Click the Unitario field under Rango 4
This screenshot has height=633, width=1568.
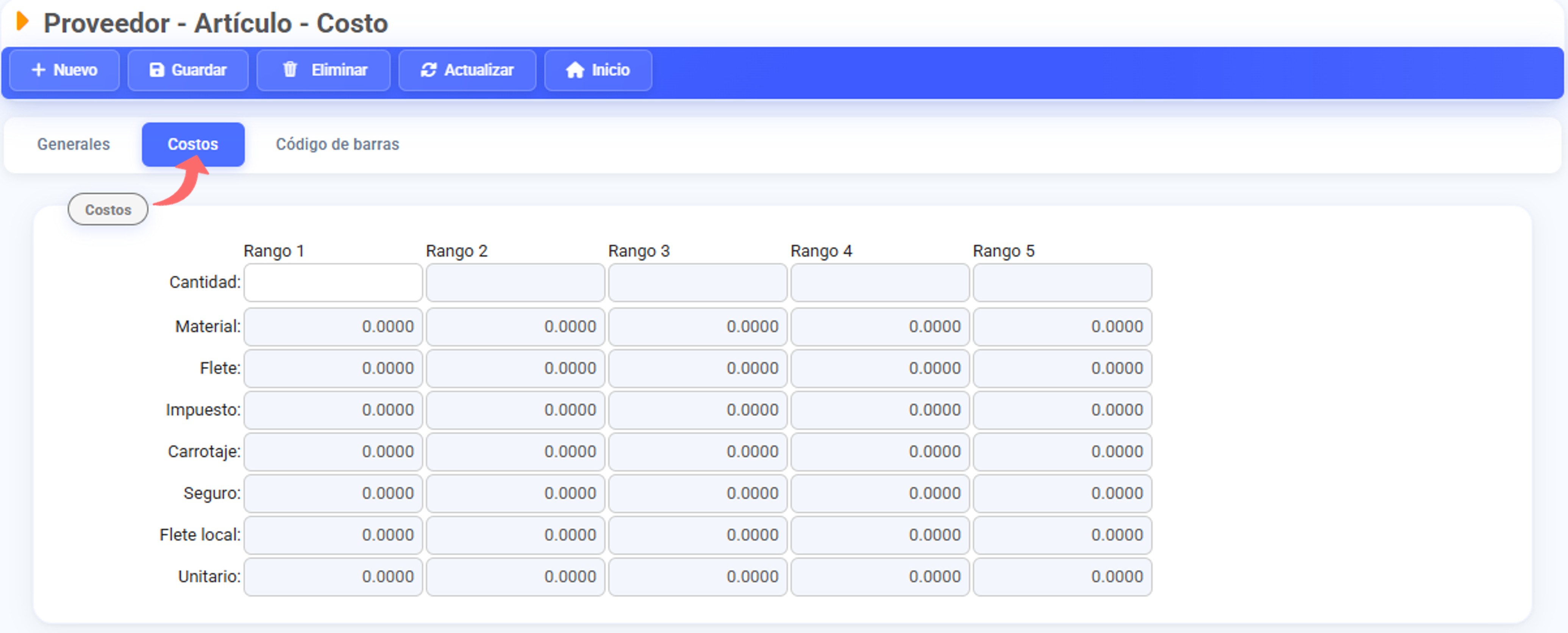(880, 577)
